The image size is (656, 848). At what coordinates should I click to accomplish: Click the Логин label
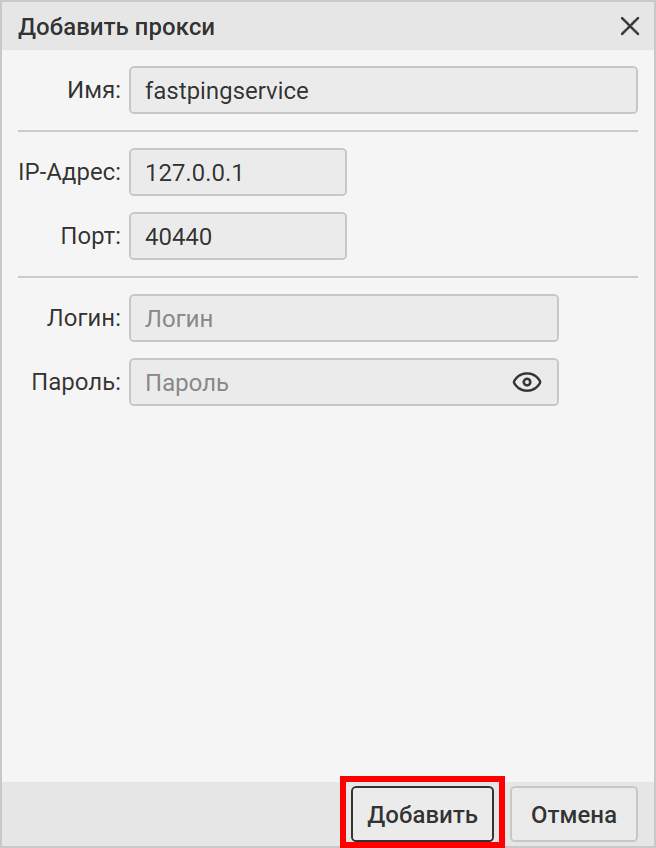(84, 319)
